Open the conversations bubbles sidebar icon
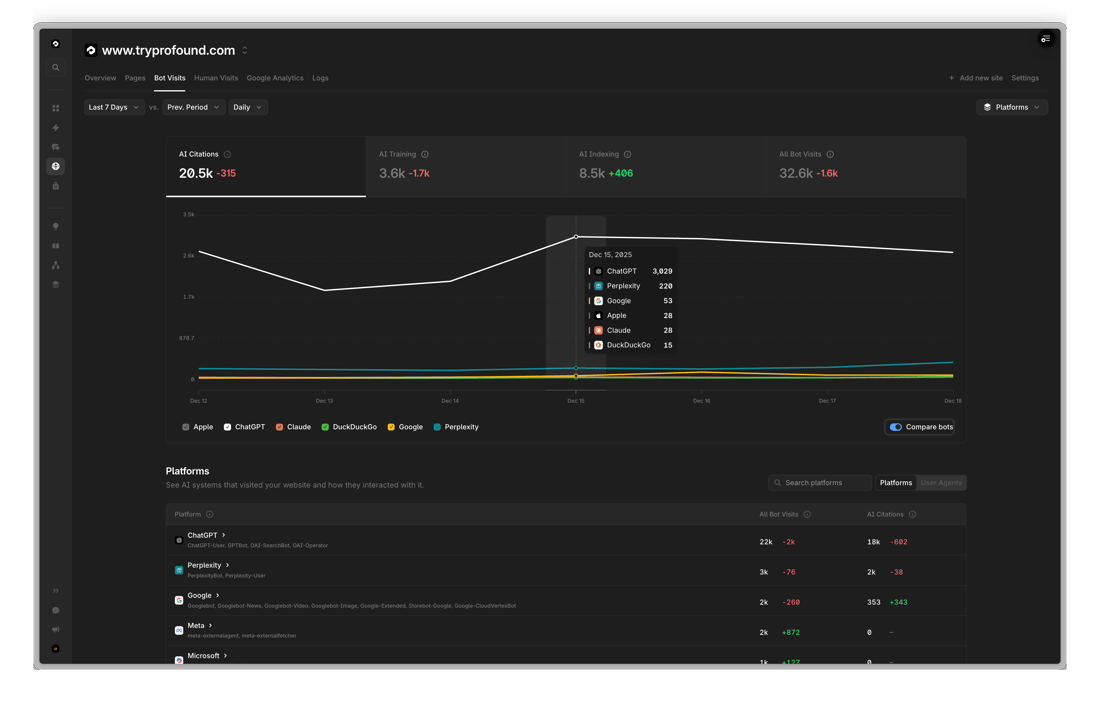 pyautogui.click(x=55, y=147)
